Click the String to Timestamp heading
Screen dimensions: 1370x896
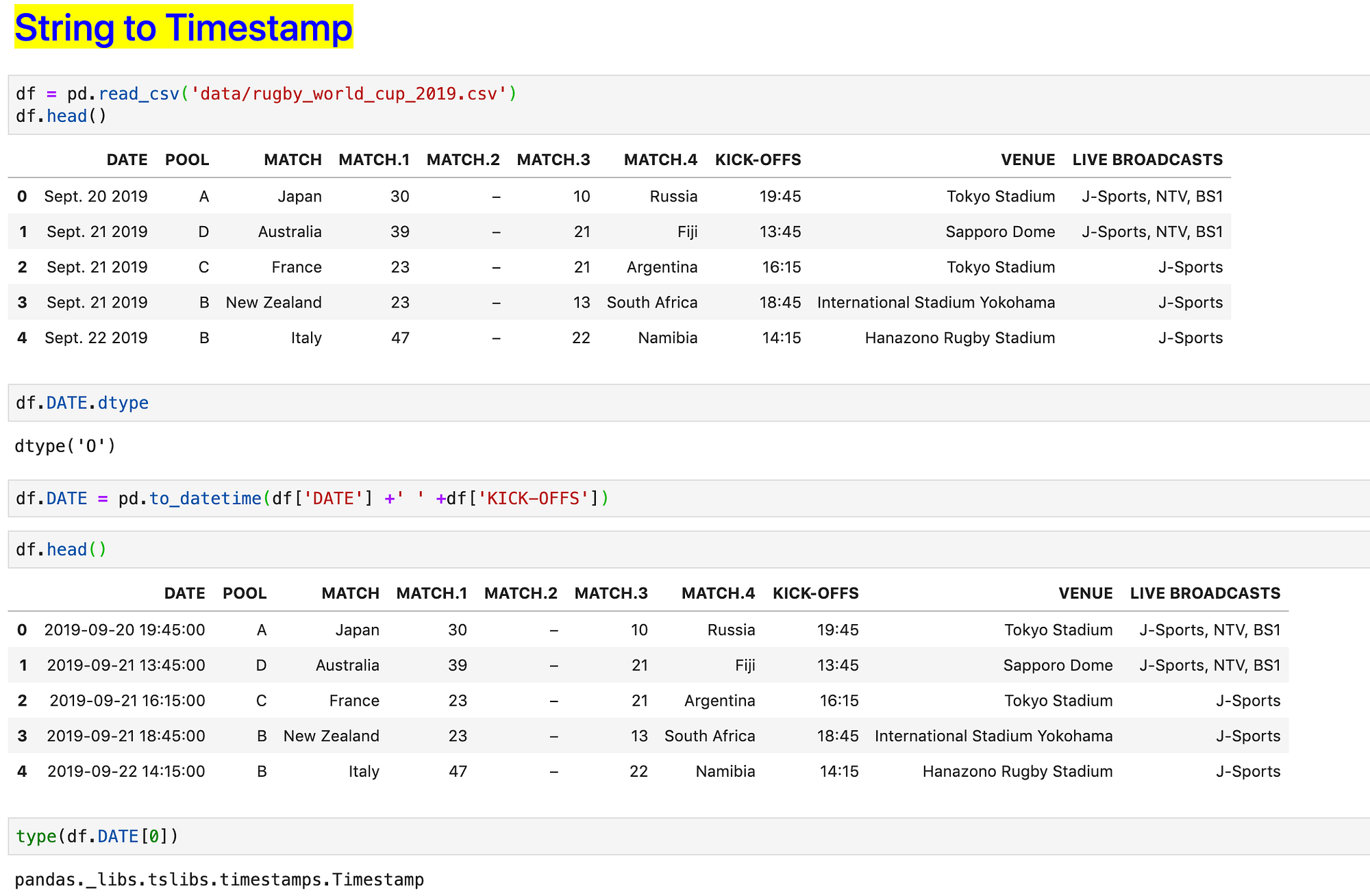(x=183, y=27)
